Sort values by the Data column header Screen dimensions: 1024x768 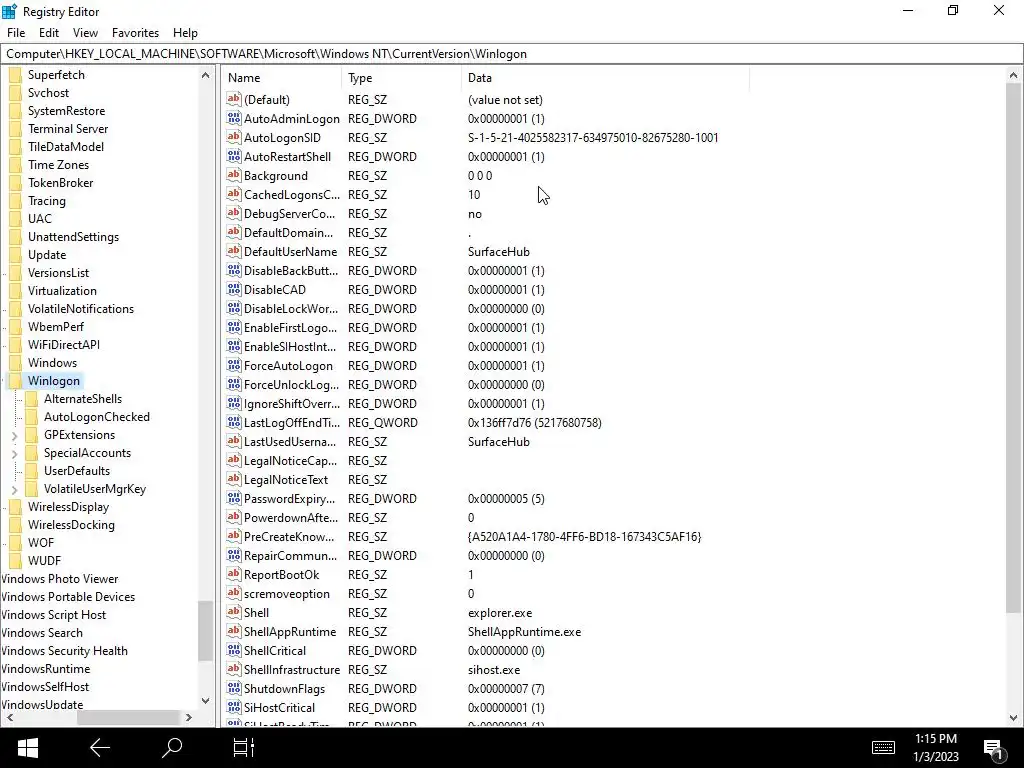point(605,78)
